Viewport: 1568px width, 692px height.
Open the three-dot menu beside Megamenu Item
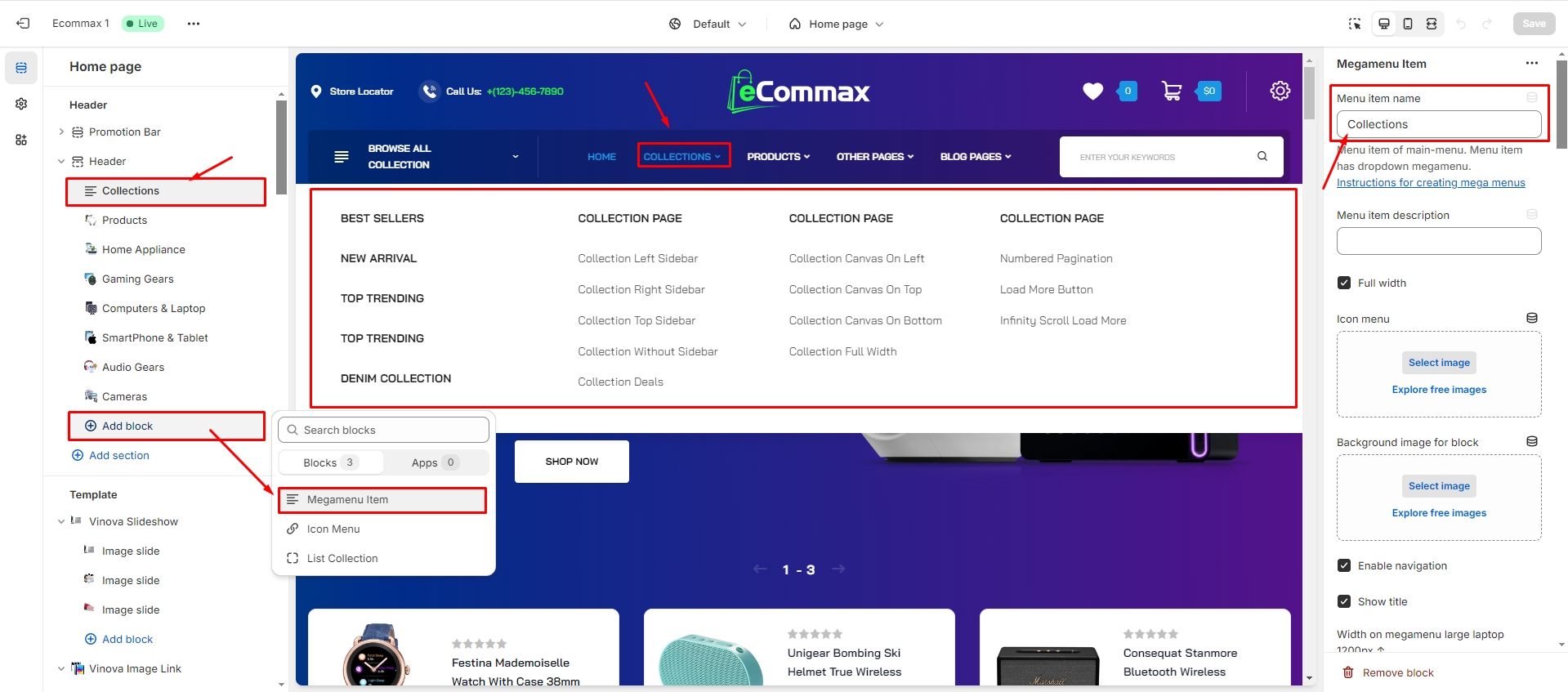pos(1531,64)
